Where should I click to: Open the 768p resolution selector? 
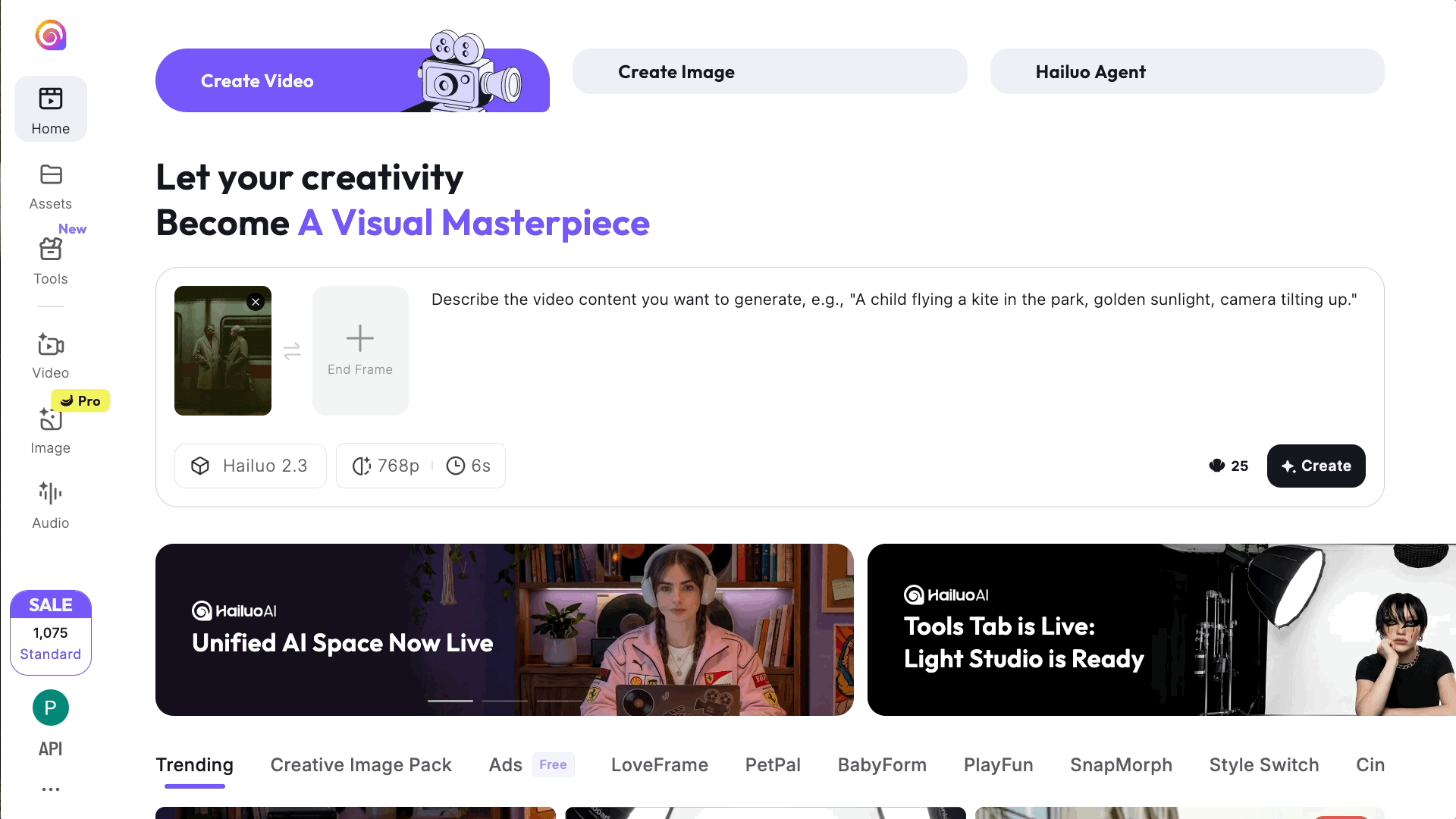(x=388, y=466)
